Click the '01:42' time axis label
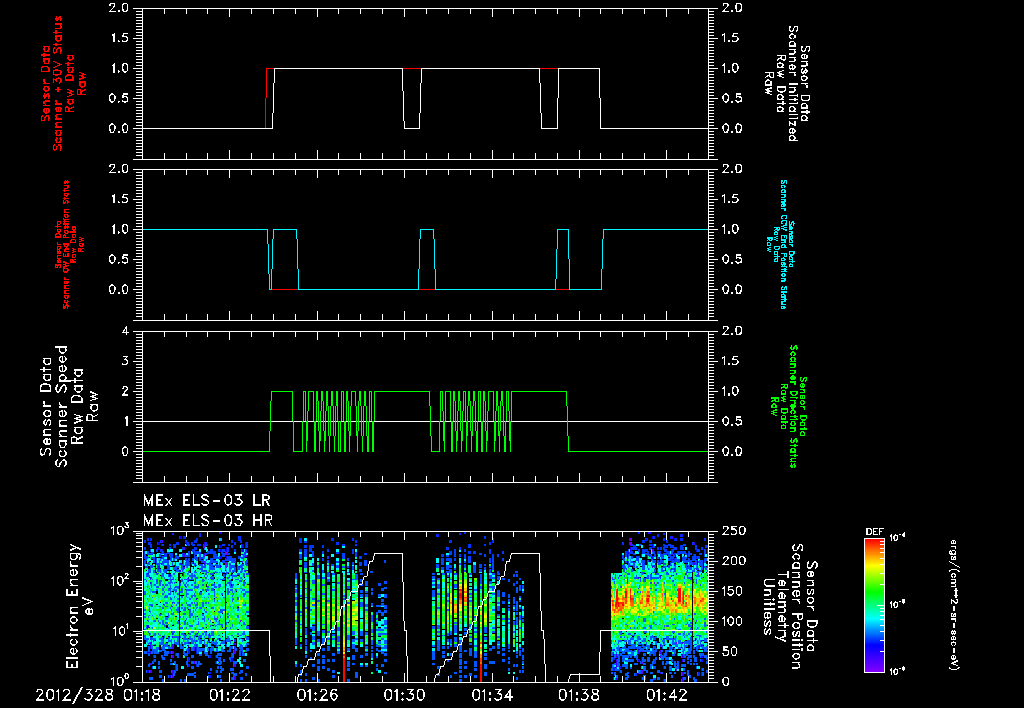This screenshot has width=1024, height=708. [x=667, y=695]
